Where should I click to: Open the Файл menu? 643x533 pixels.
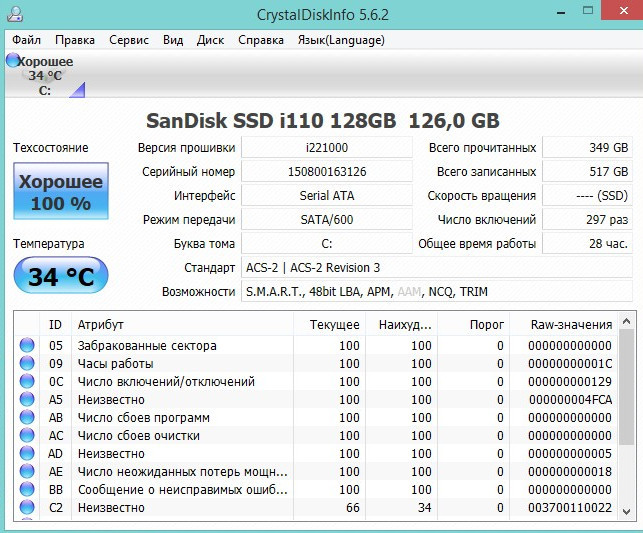pyautogui.click(x=26, y=40)
